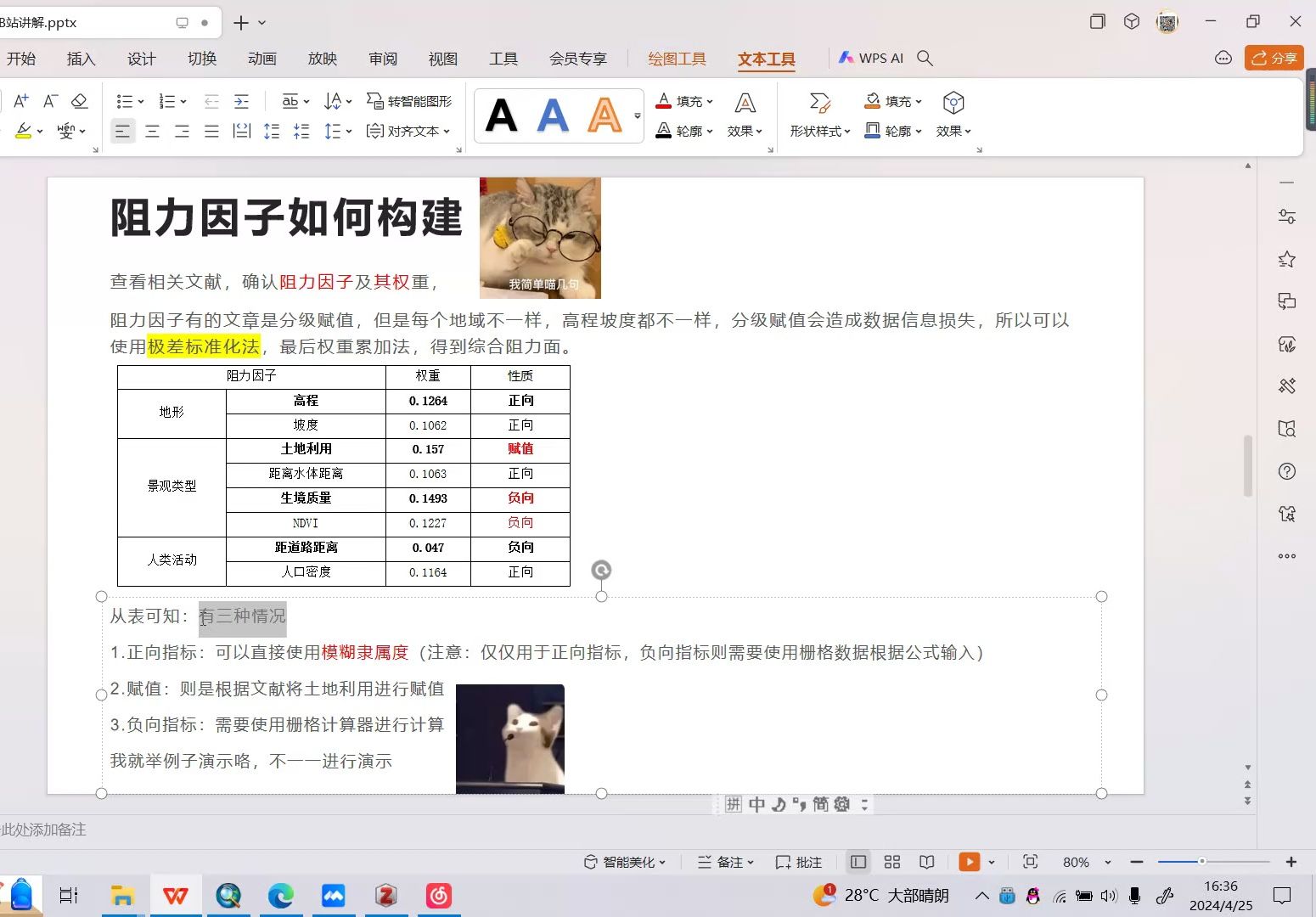The height and width of the screenshot is (917, 1316).
Task: Click the 转智能图形 smart graphic icon
Action: 374,100
